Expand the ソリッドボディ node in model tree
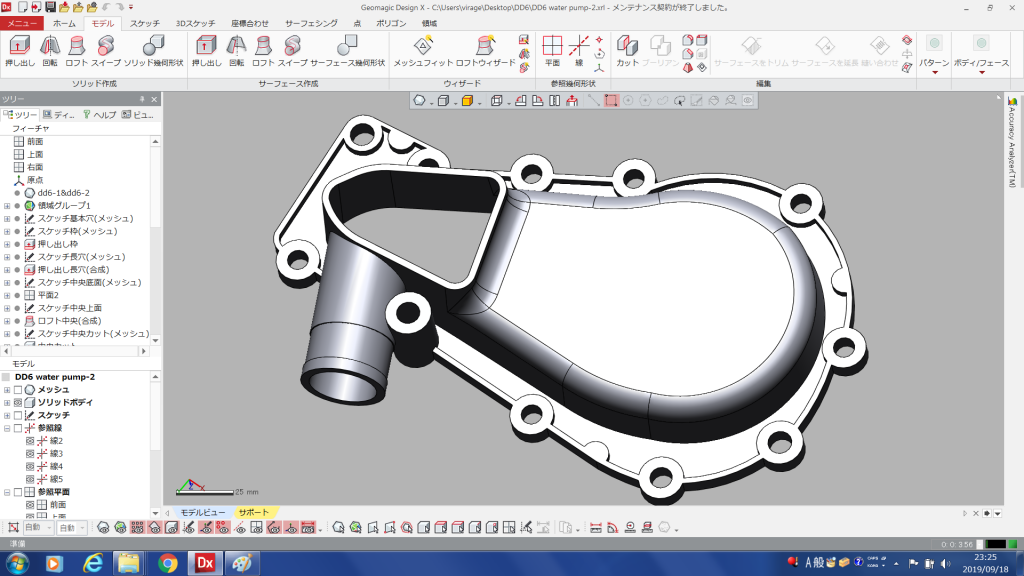Viewport: 1024px width, 576px height. coord(7,402)
